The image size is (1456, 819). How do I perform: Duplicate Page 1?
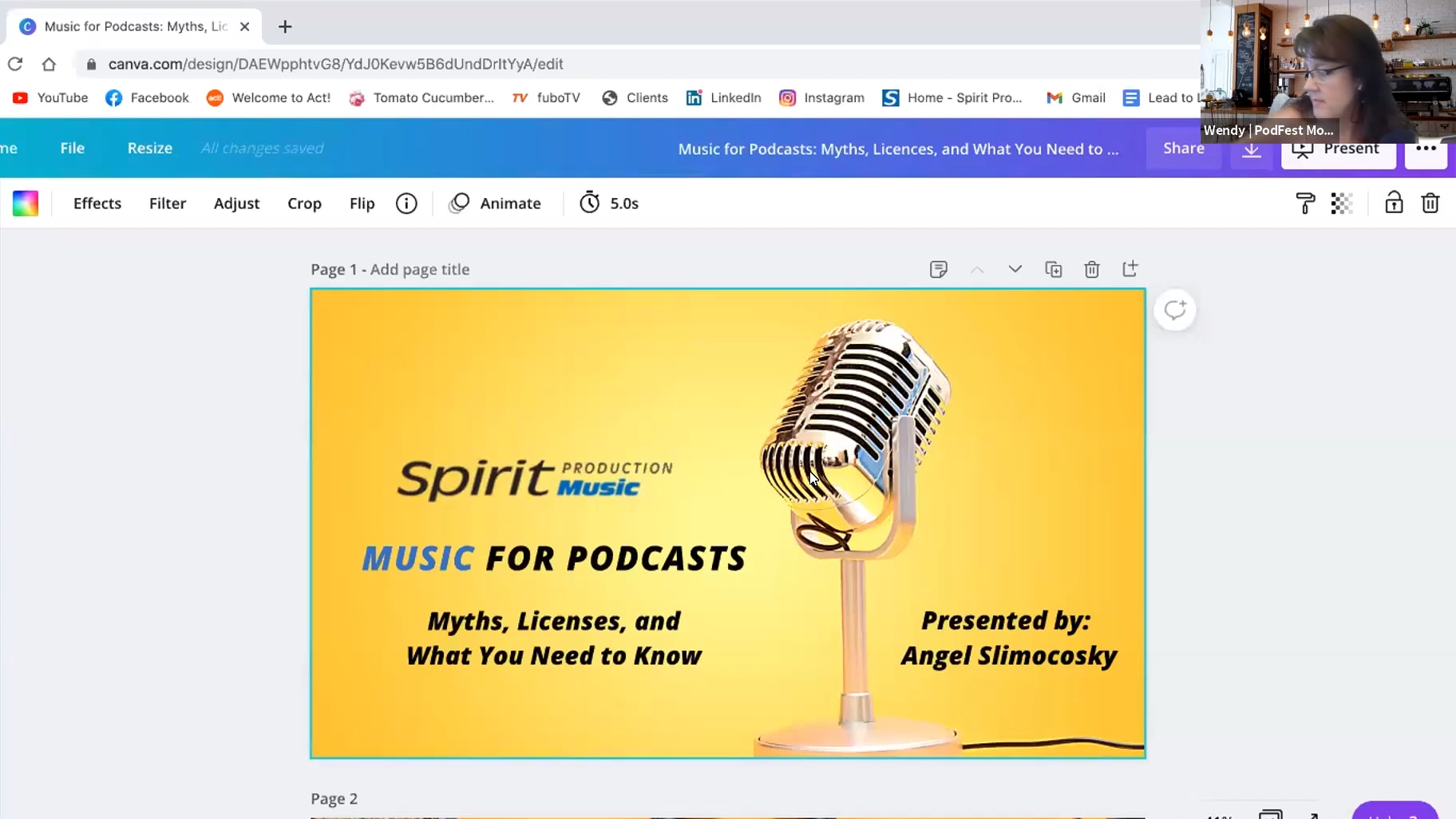tap(1054, 269)
